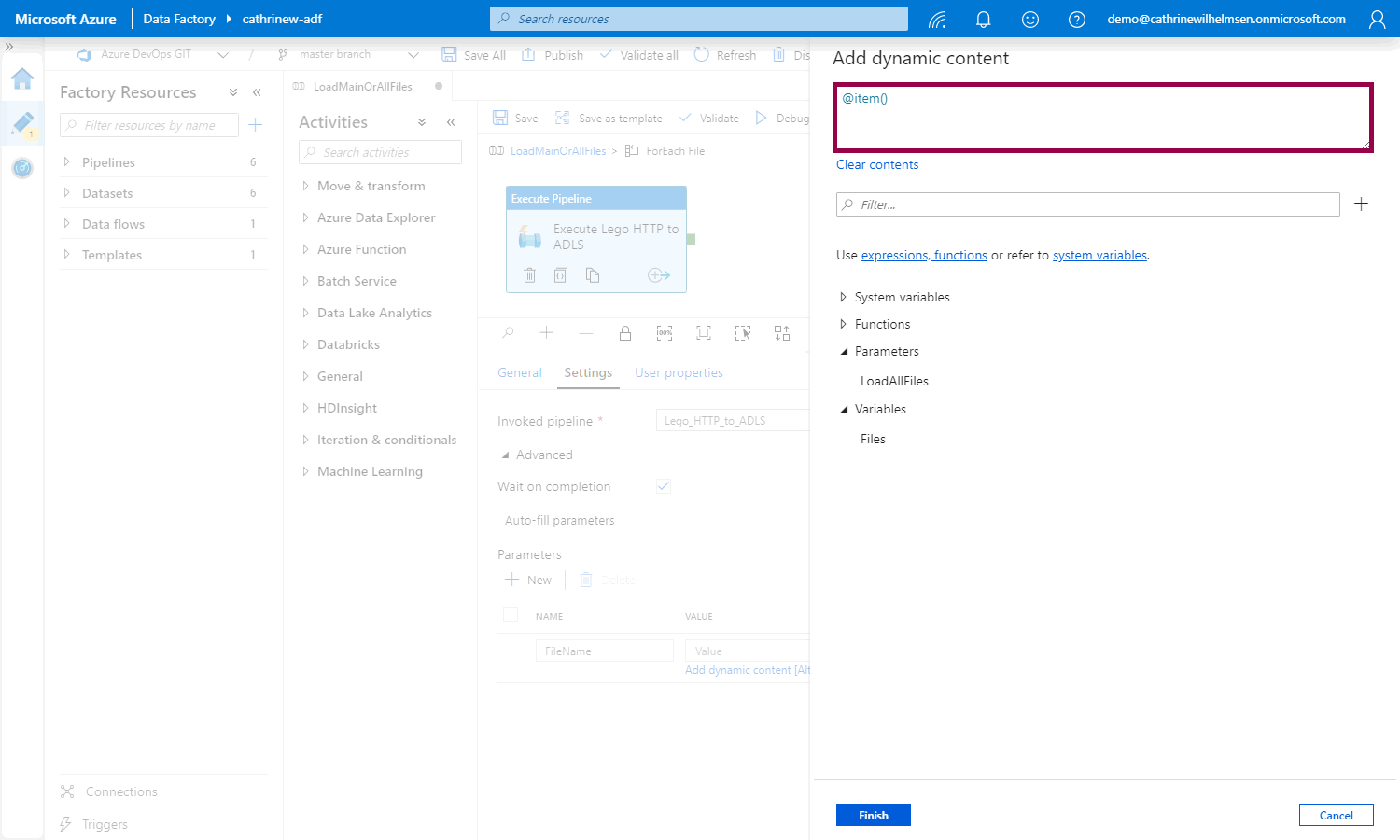Click the plus icon beside Filter box
The height and width of the screenshot is (840, 1400).
(x=1361, y=204)
